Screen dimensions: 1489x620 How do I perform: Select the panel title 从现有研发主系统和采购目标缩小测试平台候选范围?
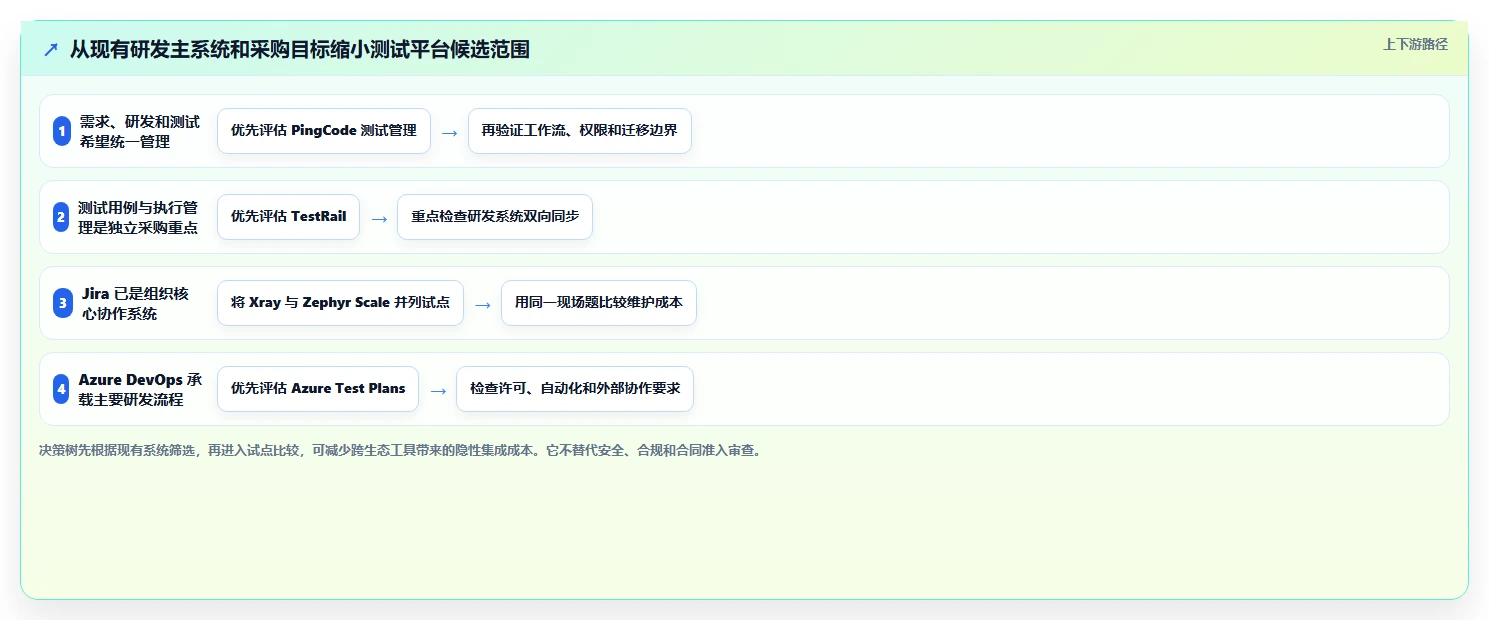click(299, 49)
